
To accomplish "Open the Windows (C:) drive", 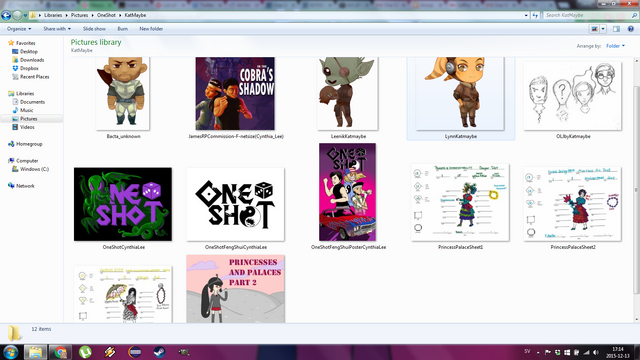I will 34,169.
